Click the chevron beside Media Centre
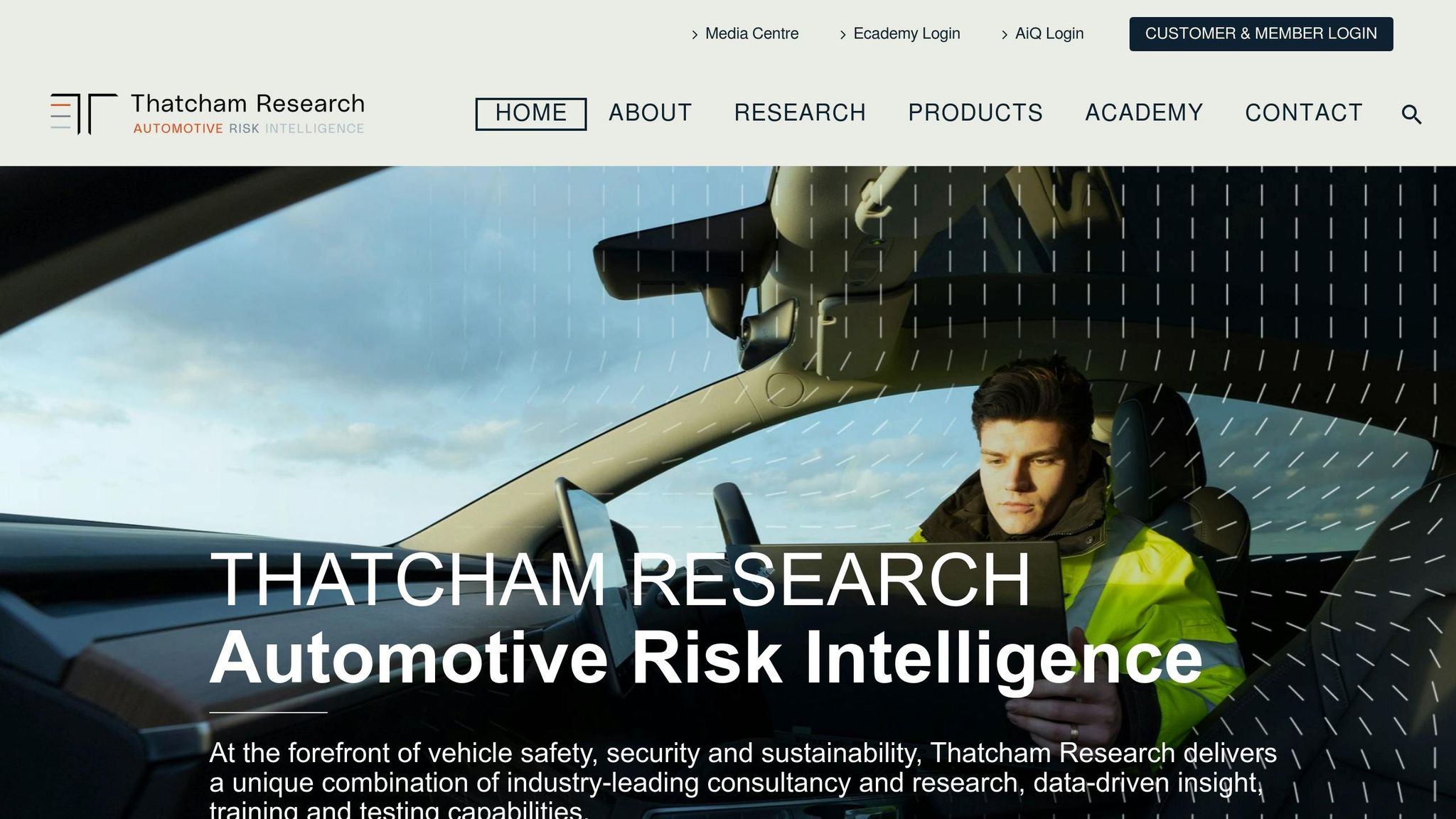 [695, 34]
